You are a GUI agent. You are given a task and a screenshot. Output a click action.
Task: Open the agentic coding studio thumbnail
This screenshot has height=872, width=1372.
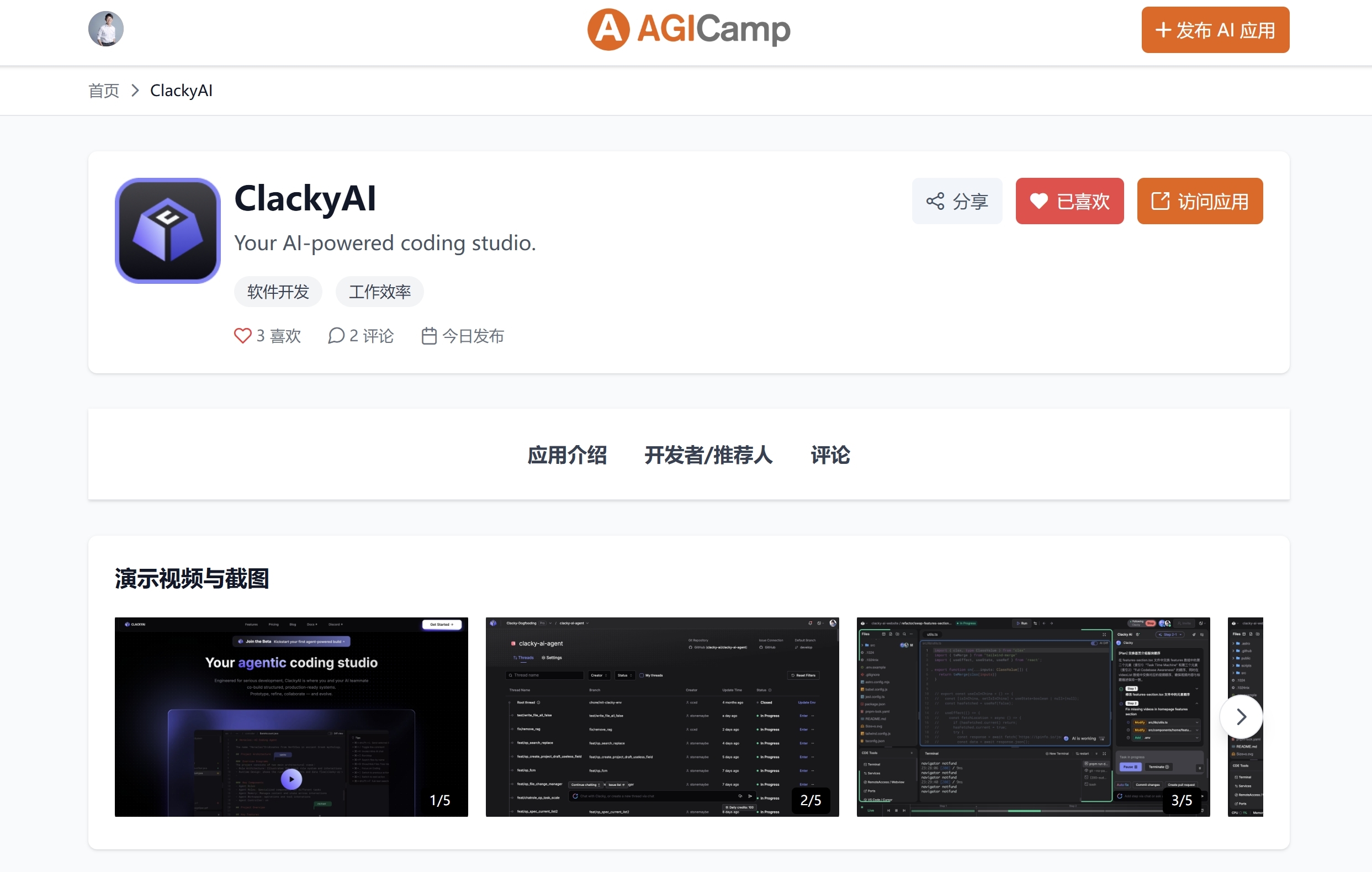tap(291, 716)
